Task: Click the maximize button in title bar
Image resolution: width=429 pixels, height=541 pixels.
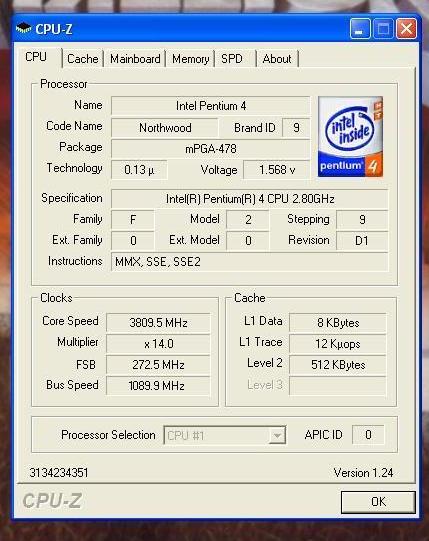Action: 383,29
